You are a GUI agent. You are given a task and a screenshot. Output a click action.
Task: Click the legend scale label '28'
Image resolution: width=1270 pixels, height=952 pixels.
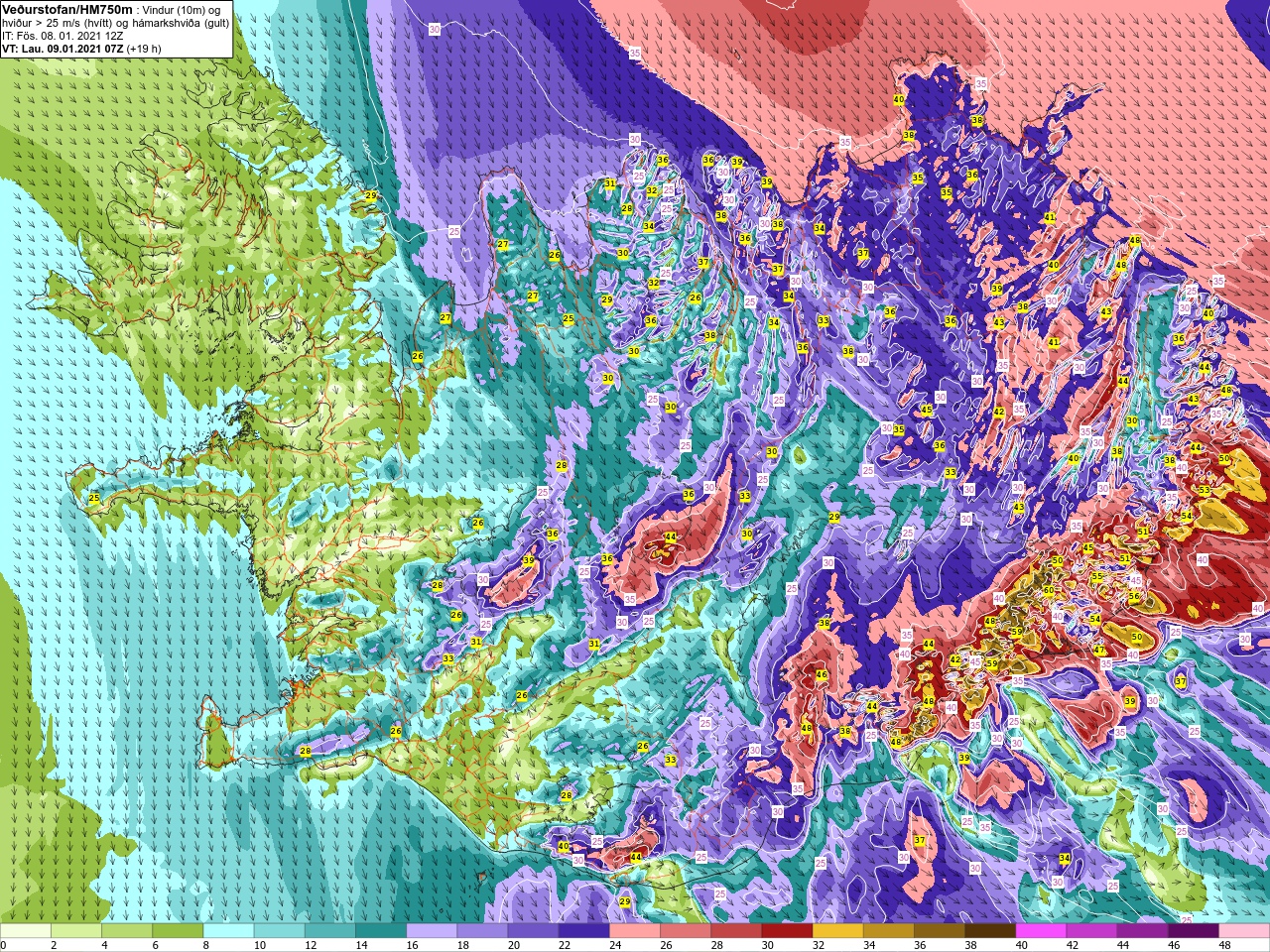click(717, 945)
